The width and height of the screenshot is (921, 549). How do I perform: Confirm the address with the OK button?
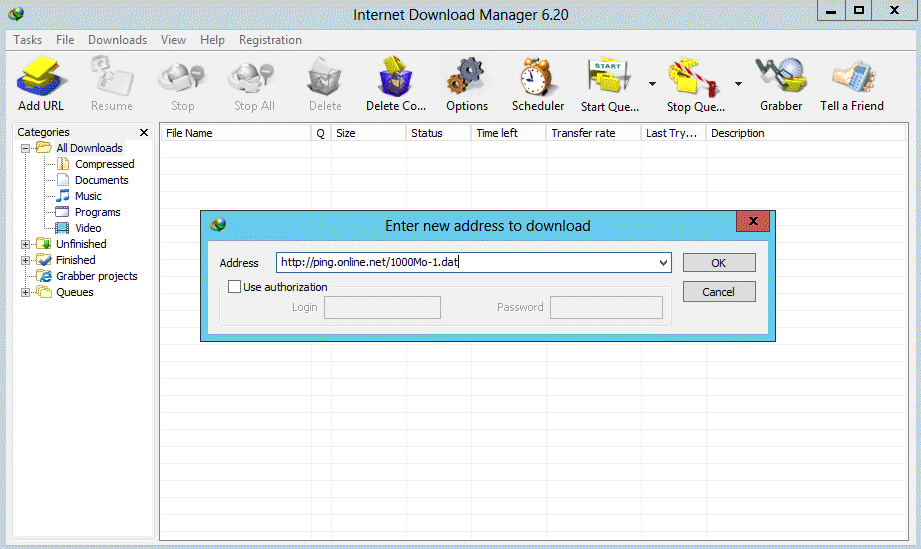(x=719, y=262)
